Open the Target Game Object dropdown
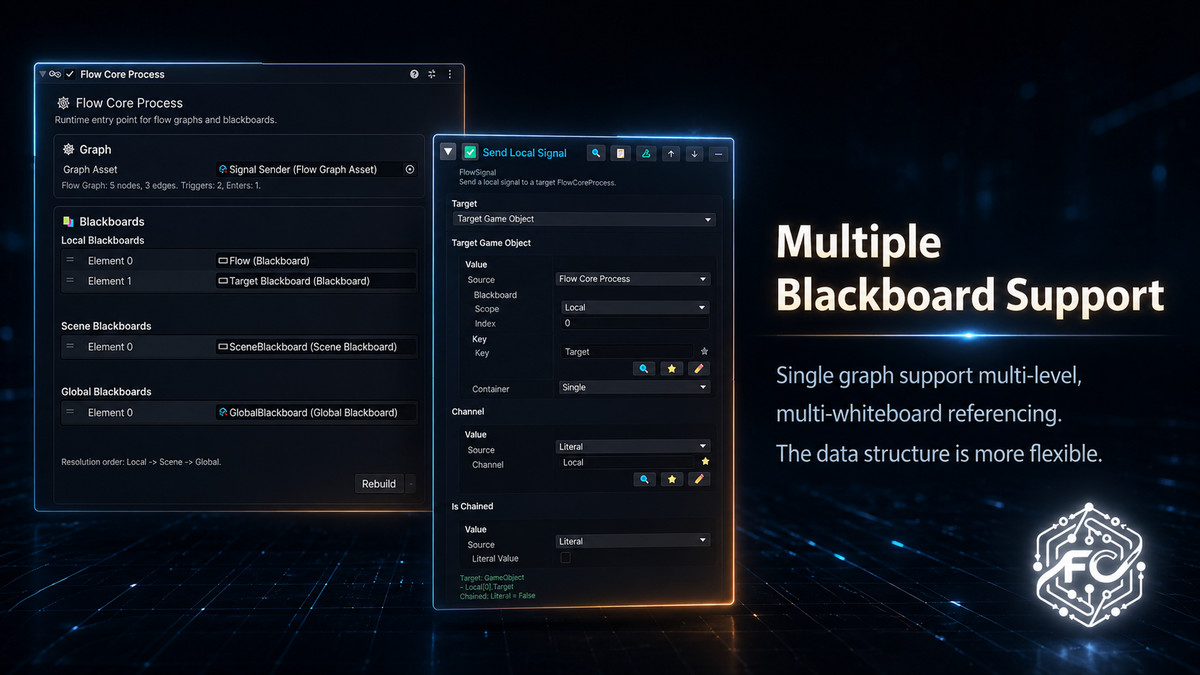Image resolution: width=1200 pixels, height=675 pixels. [584, 219]
